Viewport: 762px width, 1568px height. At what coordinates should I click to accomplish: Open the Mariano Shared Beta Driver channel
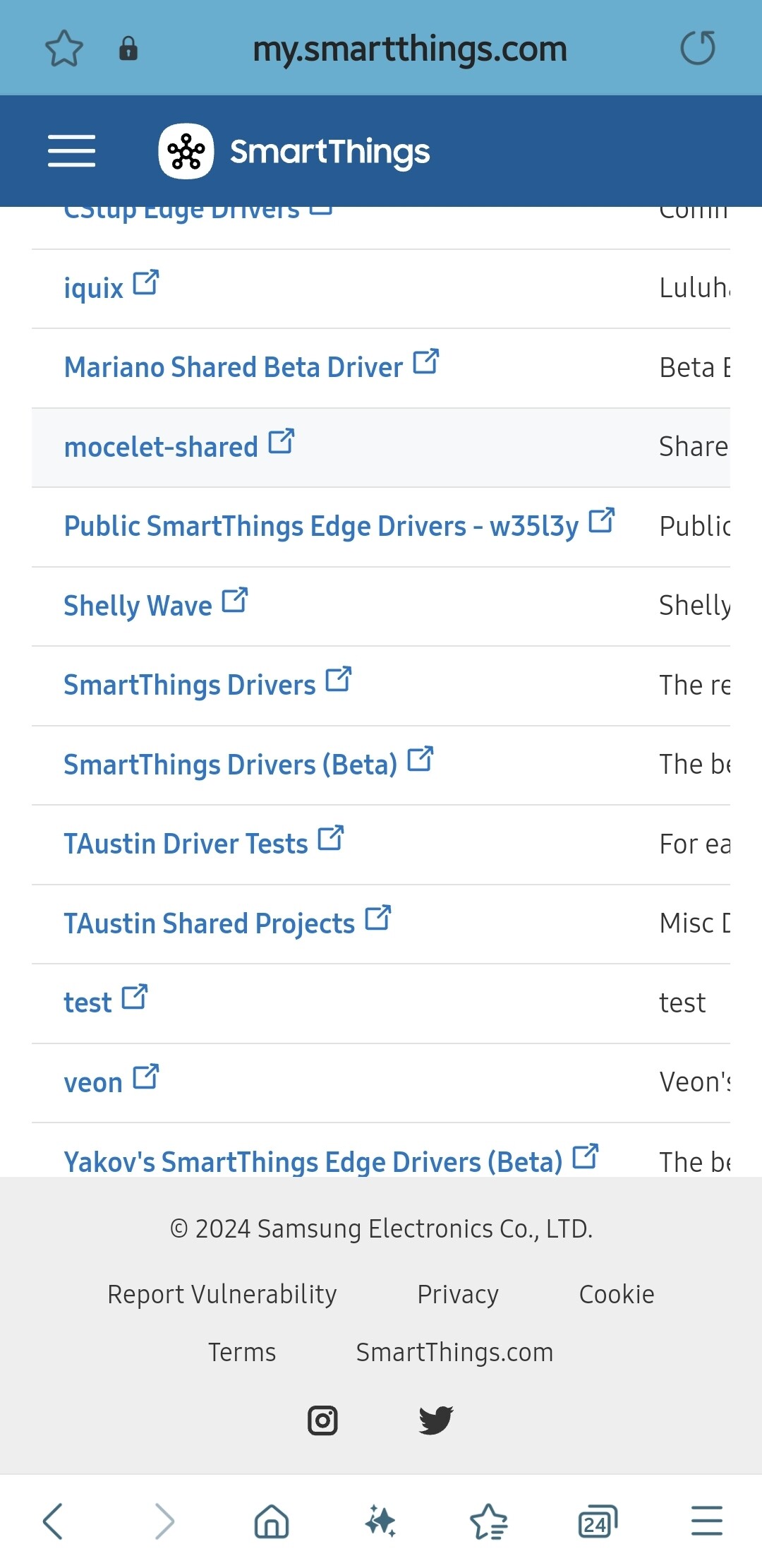coord(234,367)
